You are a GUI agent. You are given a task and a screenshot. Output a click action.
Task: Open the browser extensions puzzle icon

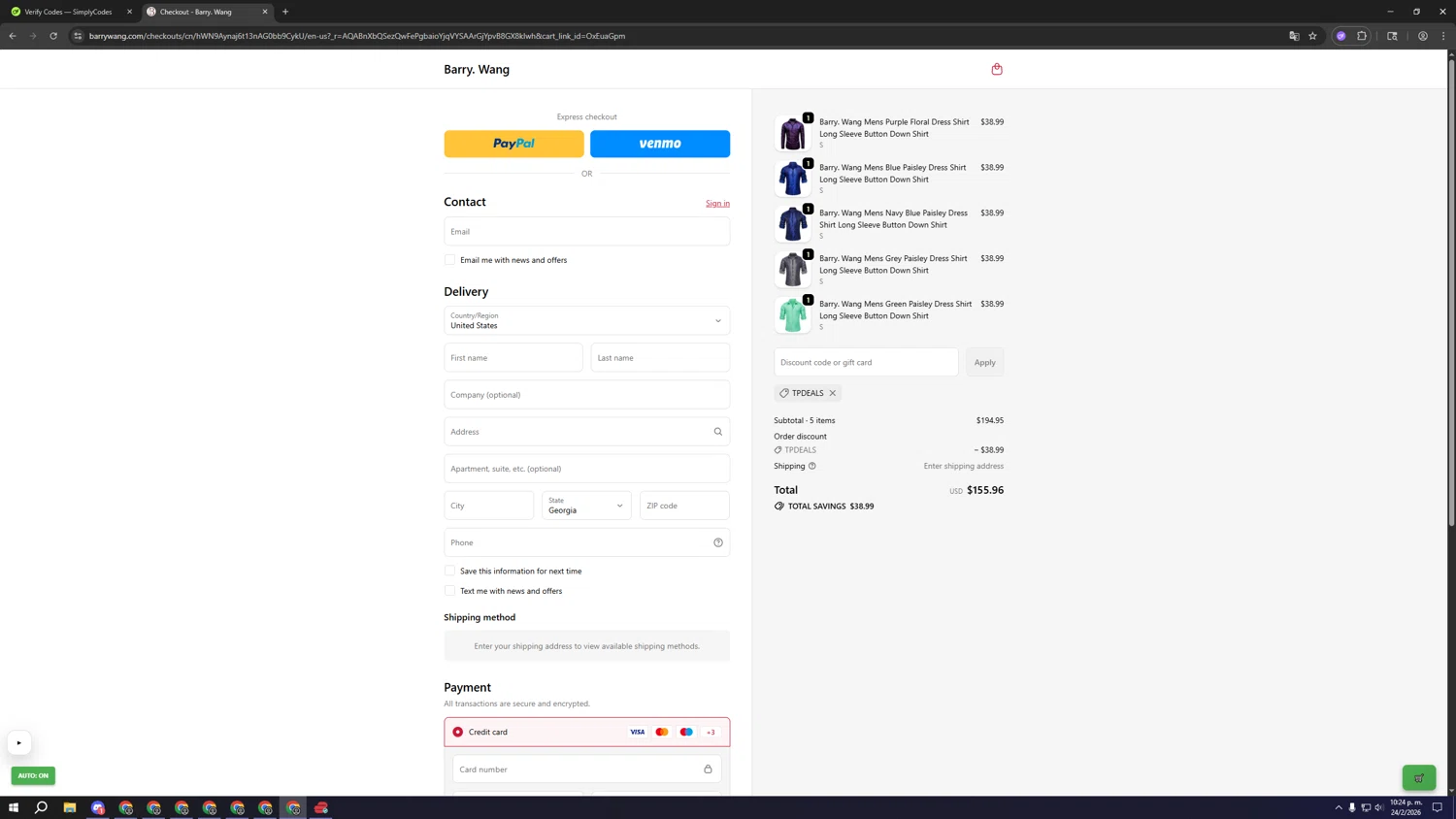(x=1362, y=36)
